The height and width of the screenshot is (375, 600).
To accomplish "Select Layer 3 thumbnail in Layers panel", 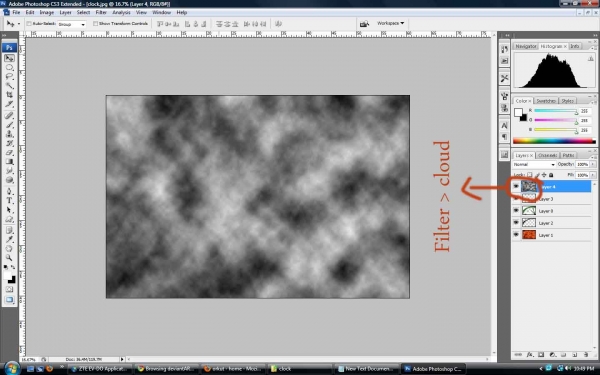I will pyautogui.click(x=529, y=199).
